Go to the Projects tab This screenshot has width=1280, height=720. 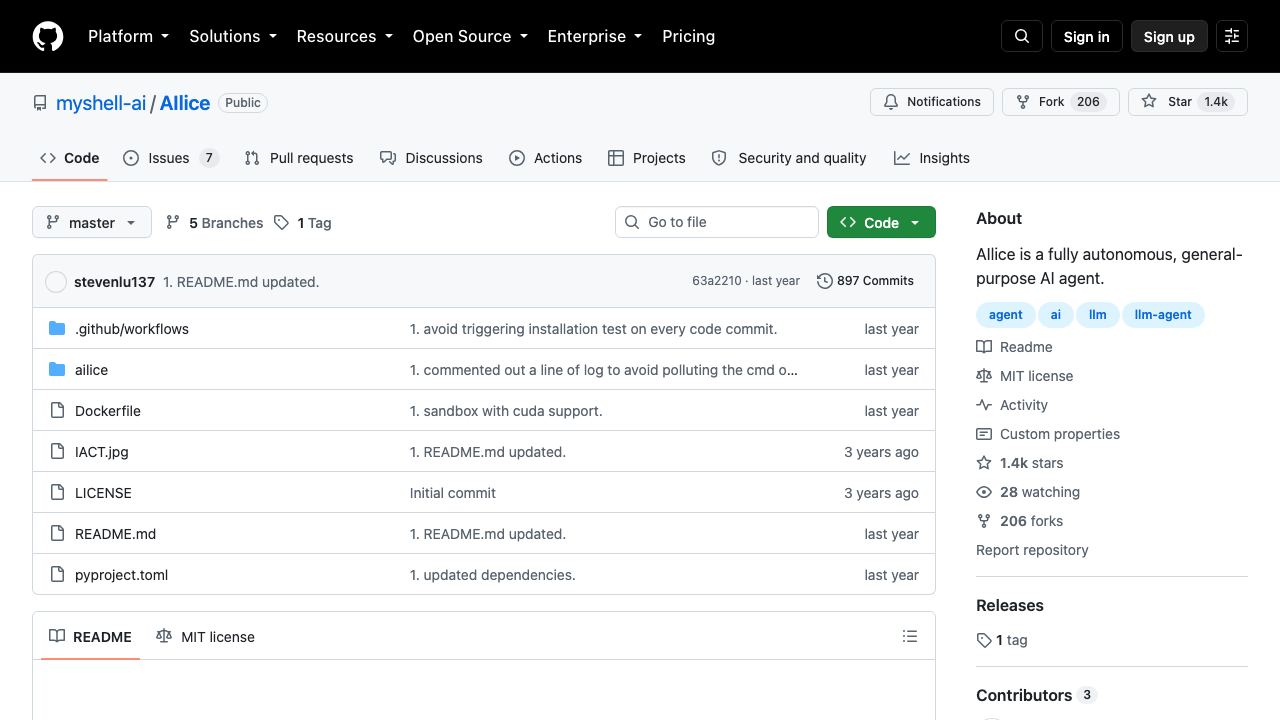coord(647,158)
